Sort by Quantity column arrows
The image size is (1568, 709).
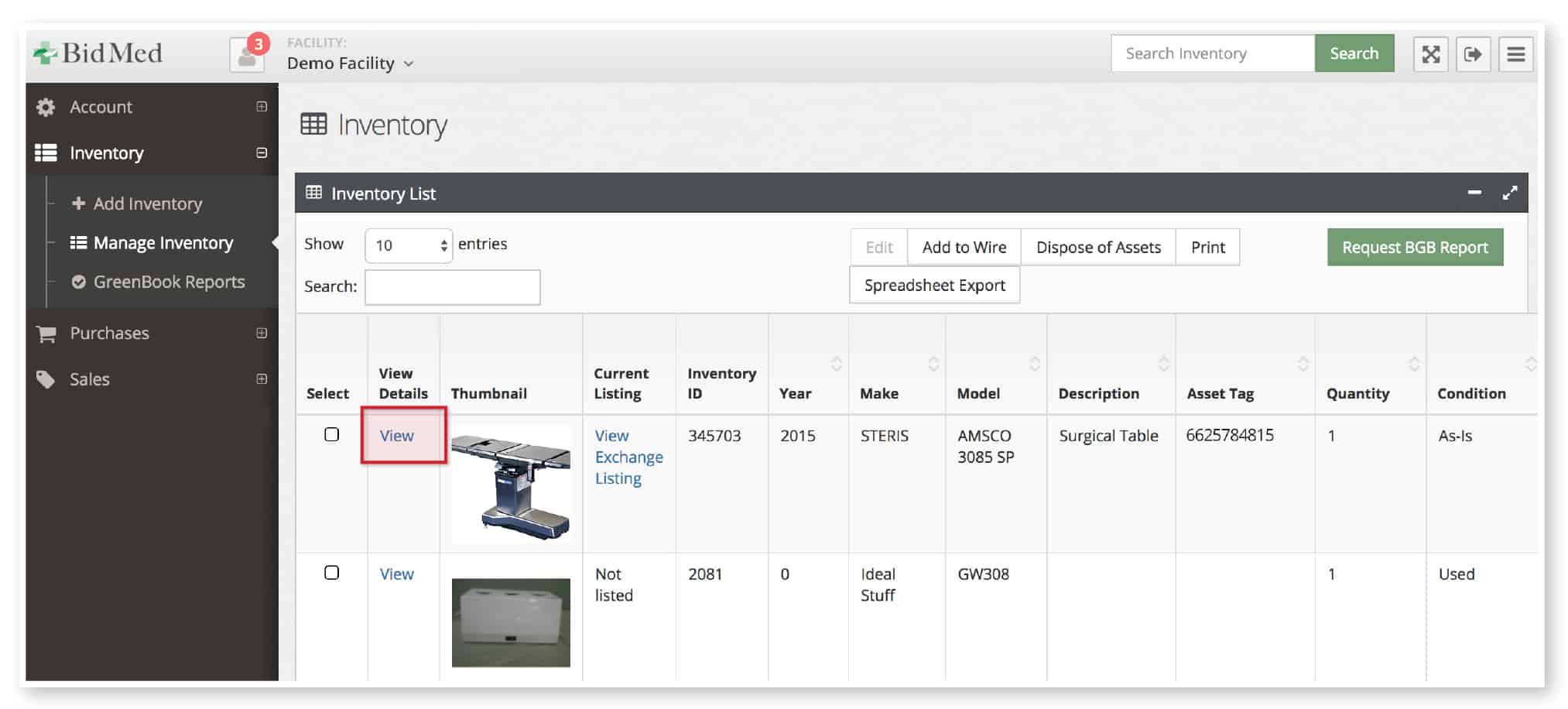point(1414,364)
